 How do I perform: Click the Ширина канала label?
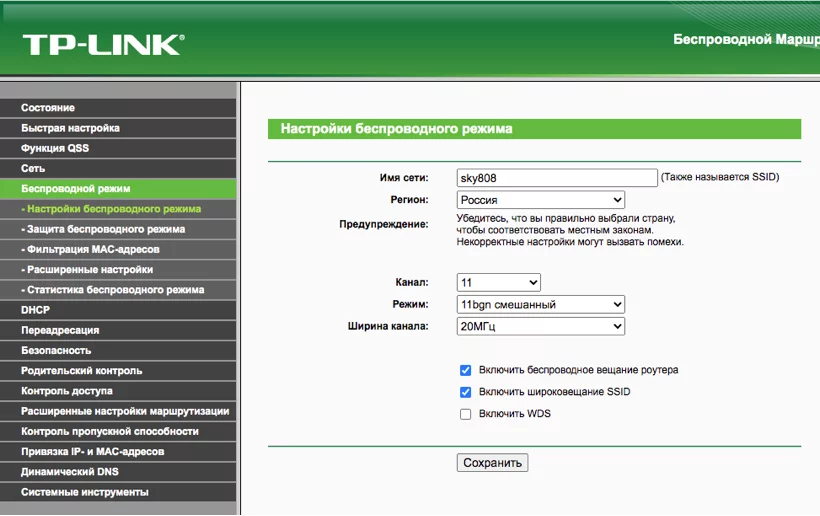388,326
